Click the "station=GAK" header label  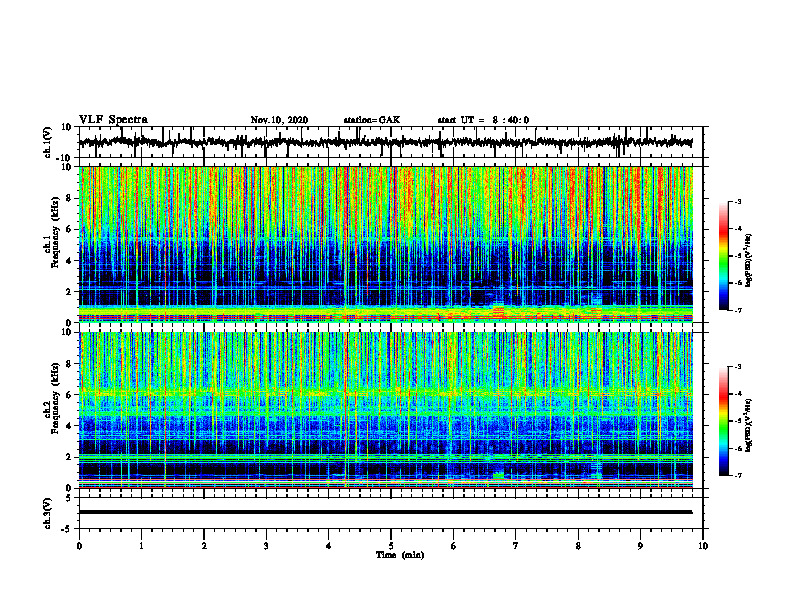[x=372, y=120]
